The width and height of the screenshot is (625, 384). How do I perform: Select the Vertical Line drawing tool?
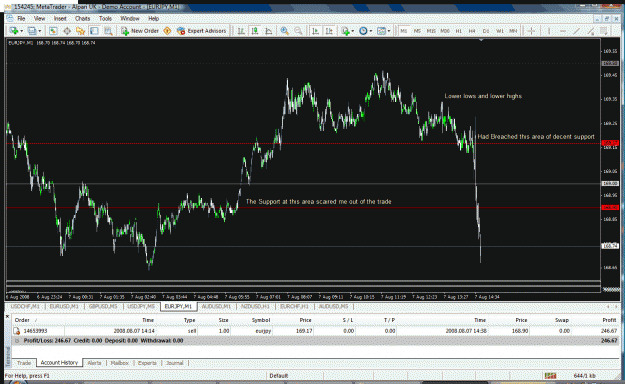pyautogui.click(x=549, y=31)
